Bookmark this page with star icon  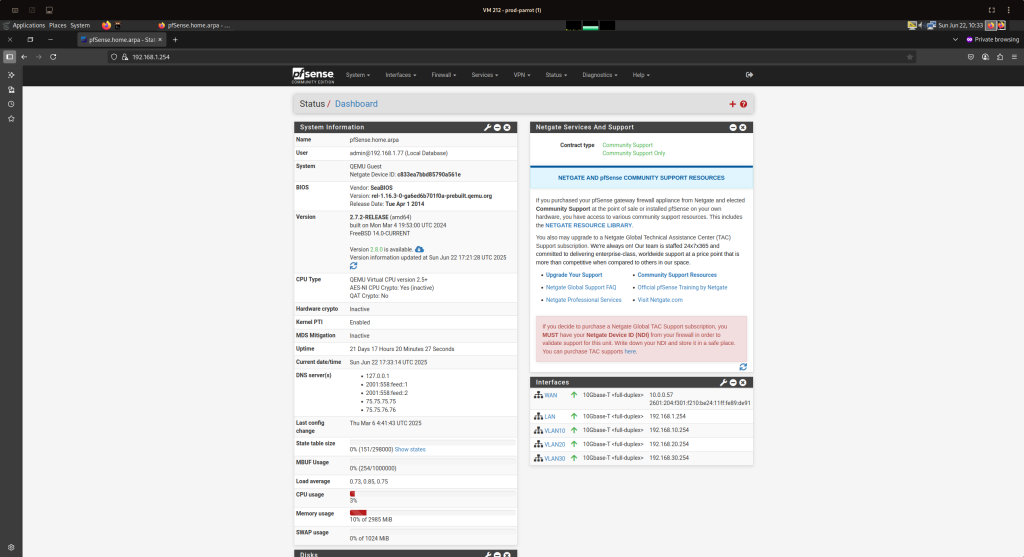tap(909, 57)
